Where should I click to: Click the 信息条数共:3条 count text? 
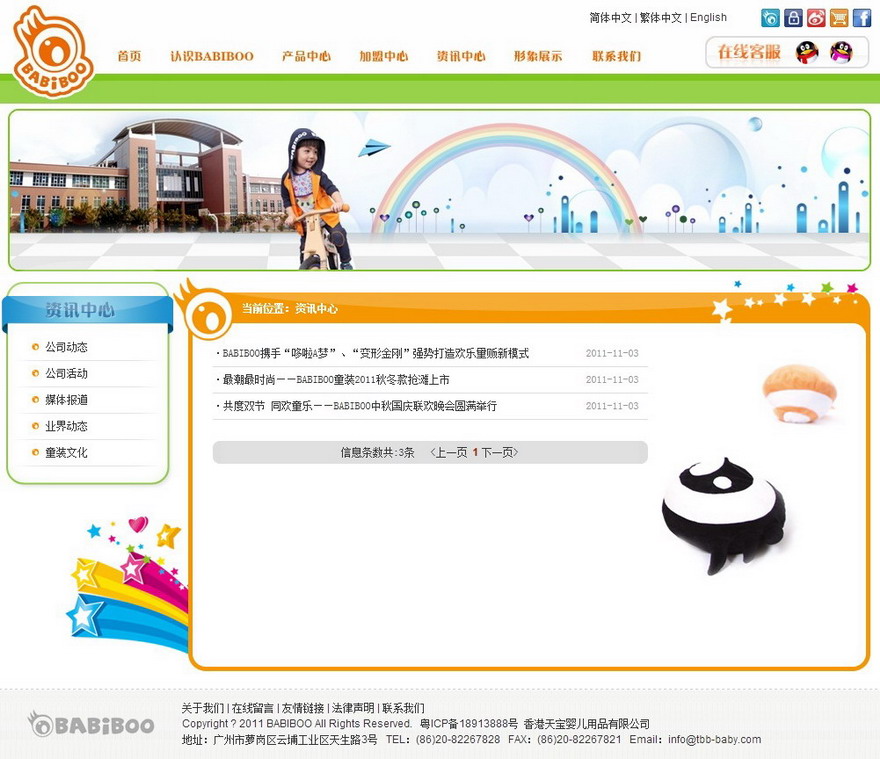coord(377,452)
